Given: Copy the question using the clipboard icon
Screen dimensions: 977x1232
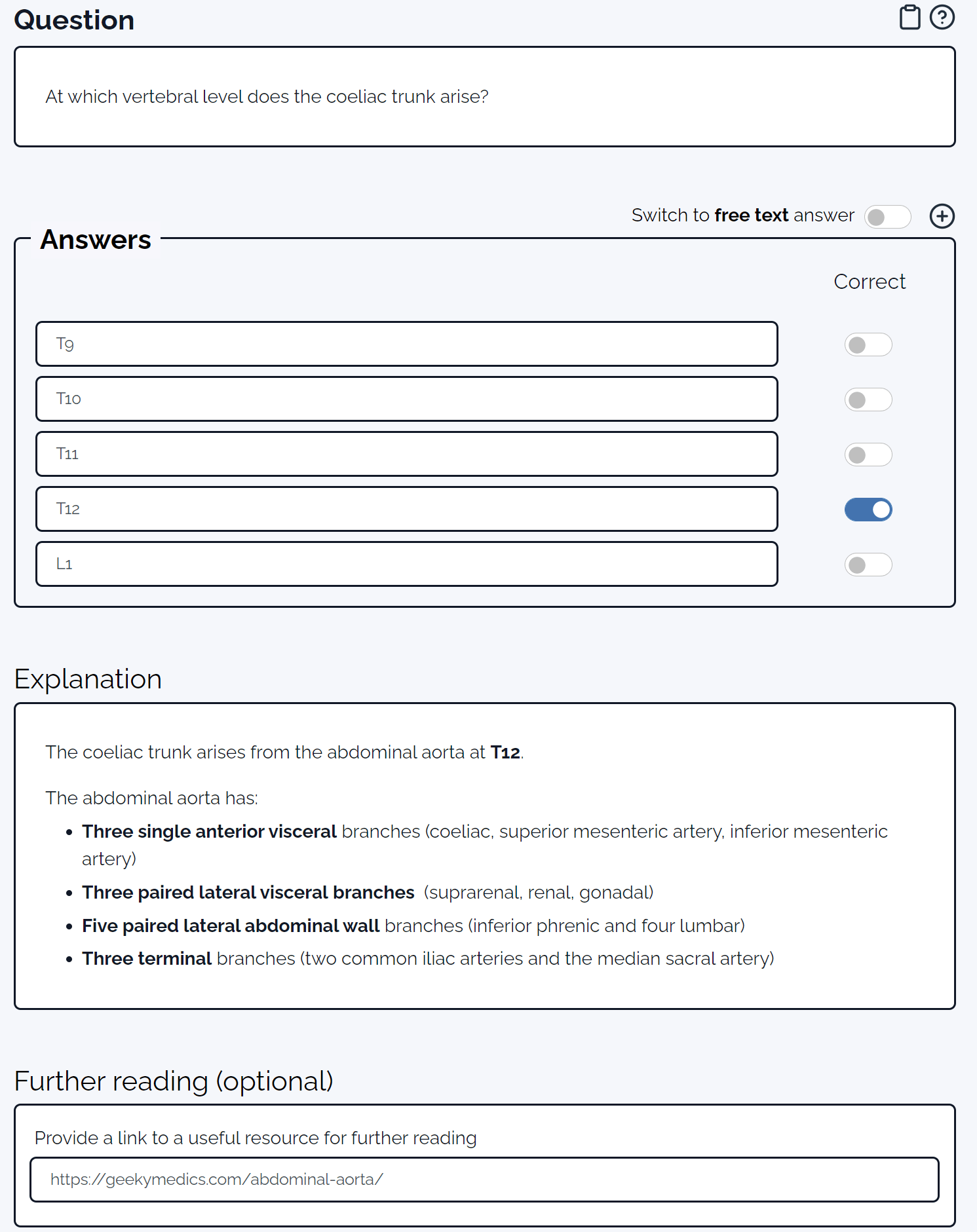Looking at the screenshot, I should coord(910,18).
